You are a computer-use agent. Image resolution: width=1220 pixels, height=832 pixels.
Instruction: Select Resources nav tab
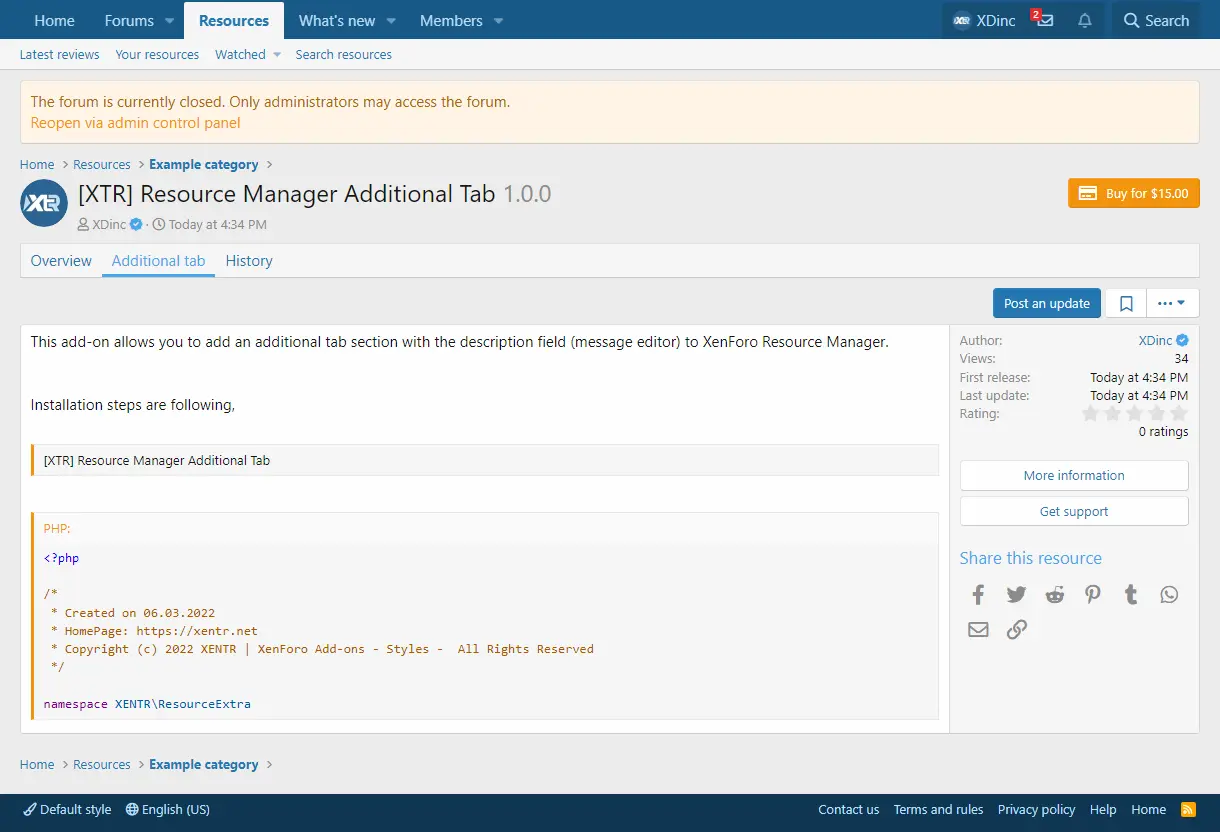[233, 20]
